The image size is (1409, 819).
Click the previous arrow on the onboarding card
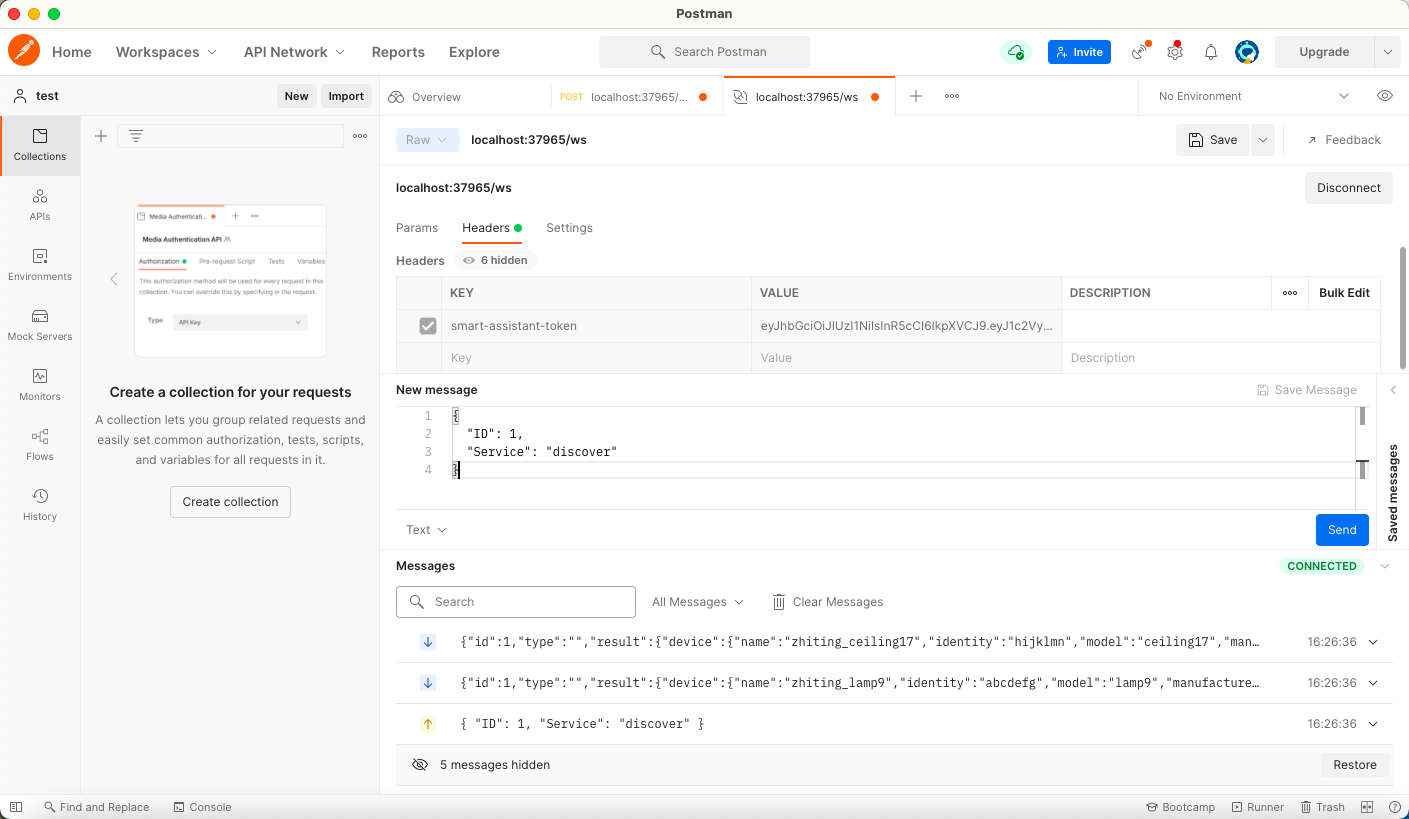(113, 279)
